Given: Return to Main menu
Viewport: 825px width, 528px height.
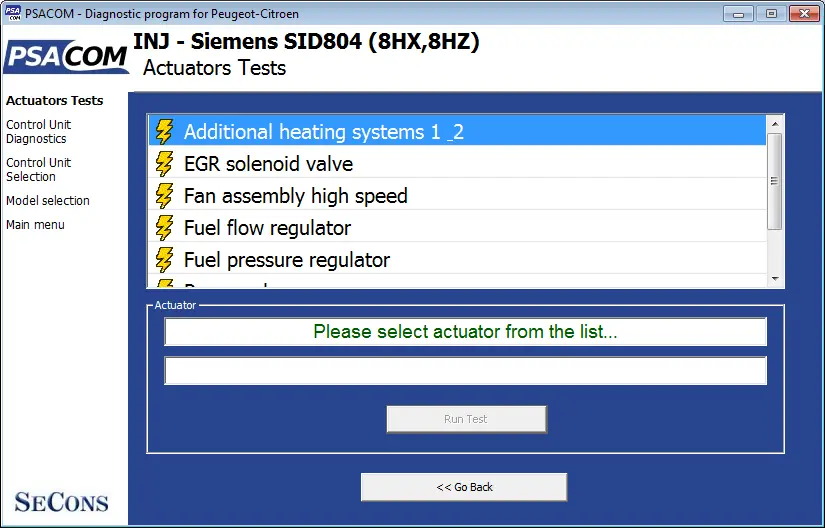Looking at the screenshot, I should [35, 225].
